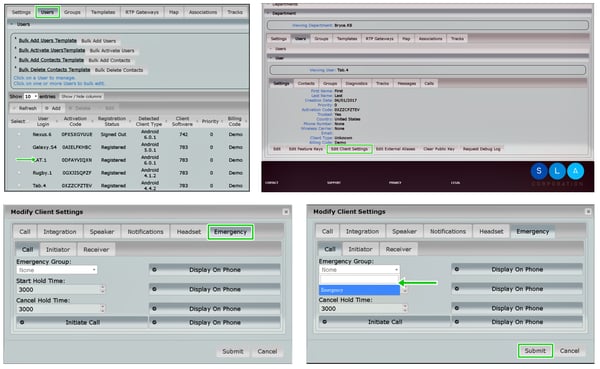Toggle Display On Phone for Emergency Group, closed-dropdown dialog
Viewport: 600px width, 369px height.
point(215,270)
